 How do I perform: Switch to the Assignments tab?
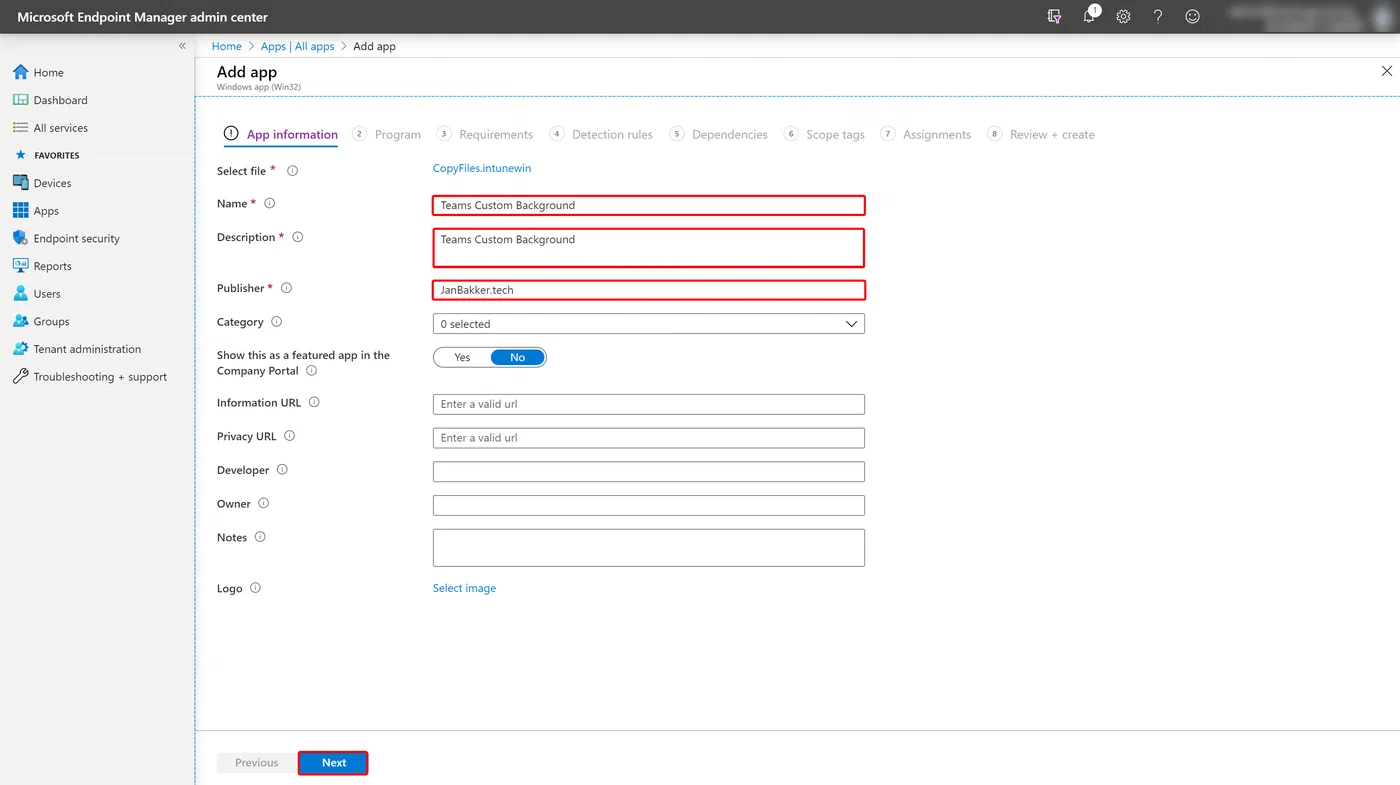[x=926, y=134]
